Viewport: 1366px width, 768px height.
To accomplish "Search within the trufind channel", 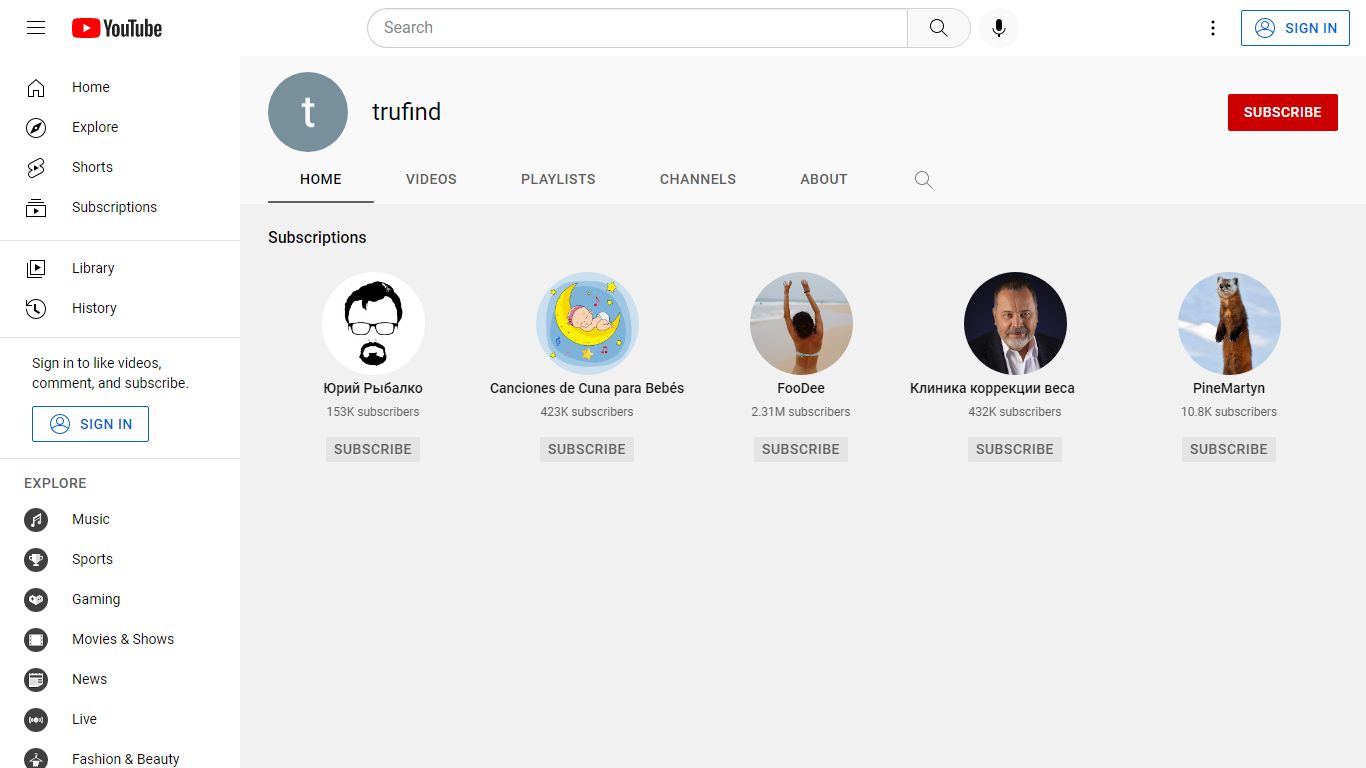I will click(x=923, y=180).
